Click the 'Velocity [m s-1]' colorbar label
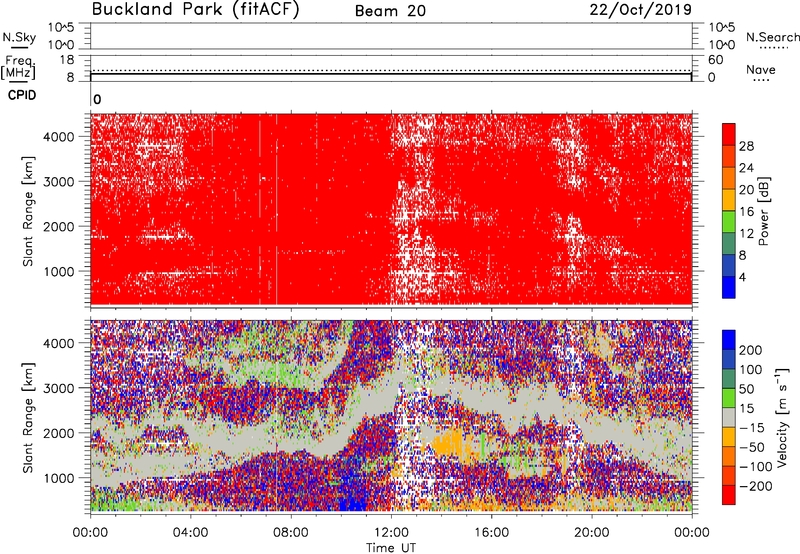Image resolution: width=800 pixels, height=554 pixels. click(x=782, y=417)
